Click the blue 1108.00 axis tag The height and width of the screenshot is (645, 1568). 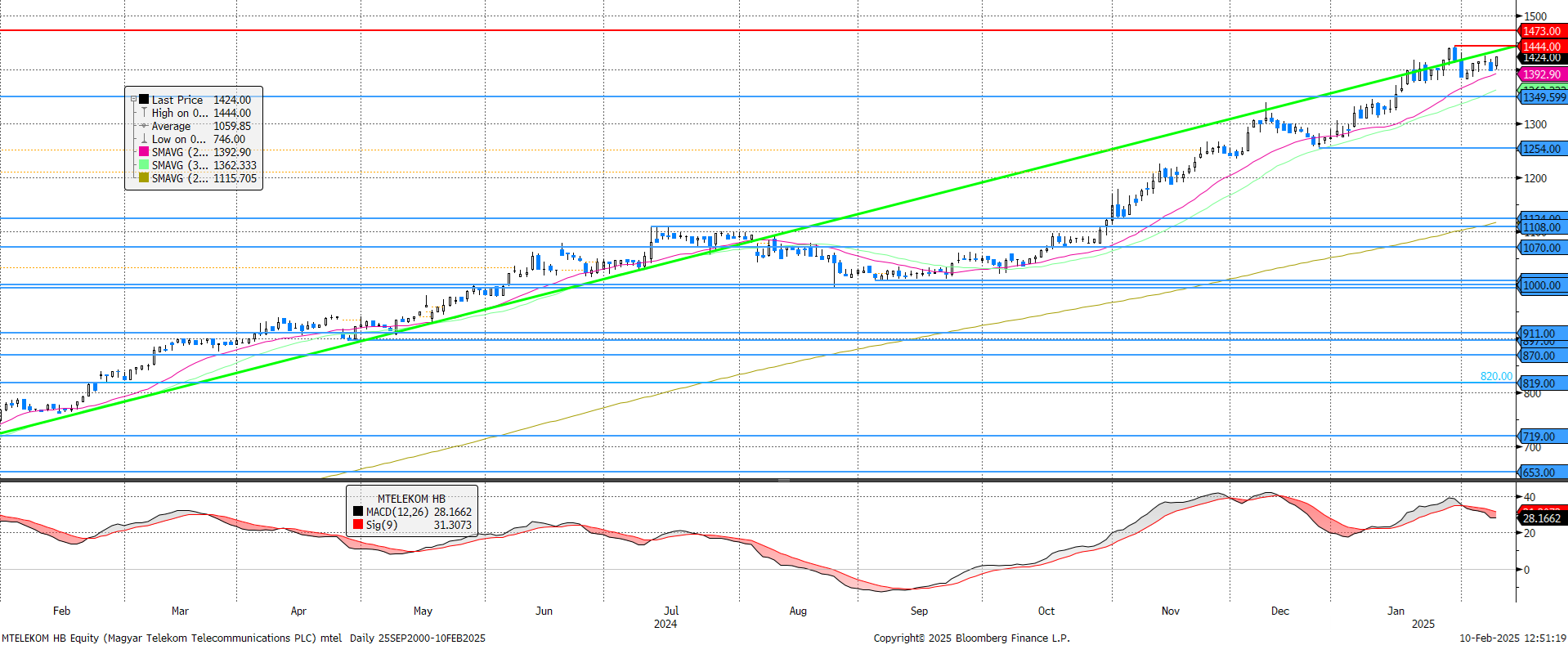point(1542,228)
